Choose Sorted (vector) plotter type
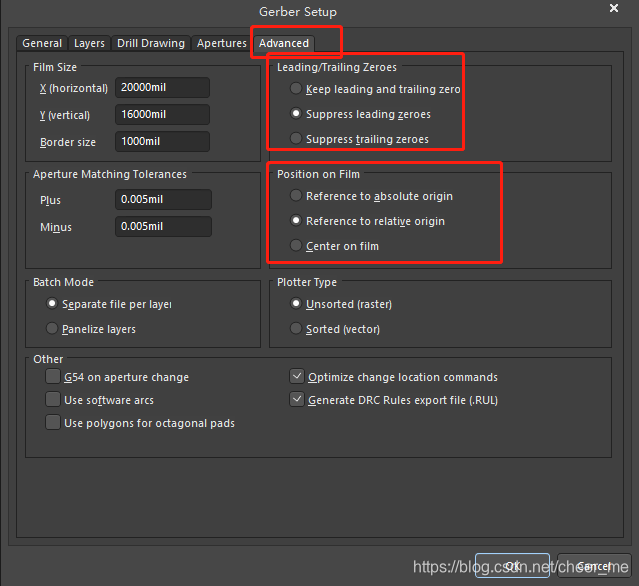Viewport: 639px width, 586px height. tap(296, 329)
